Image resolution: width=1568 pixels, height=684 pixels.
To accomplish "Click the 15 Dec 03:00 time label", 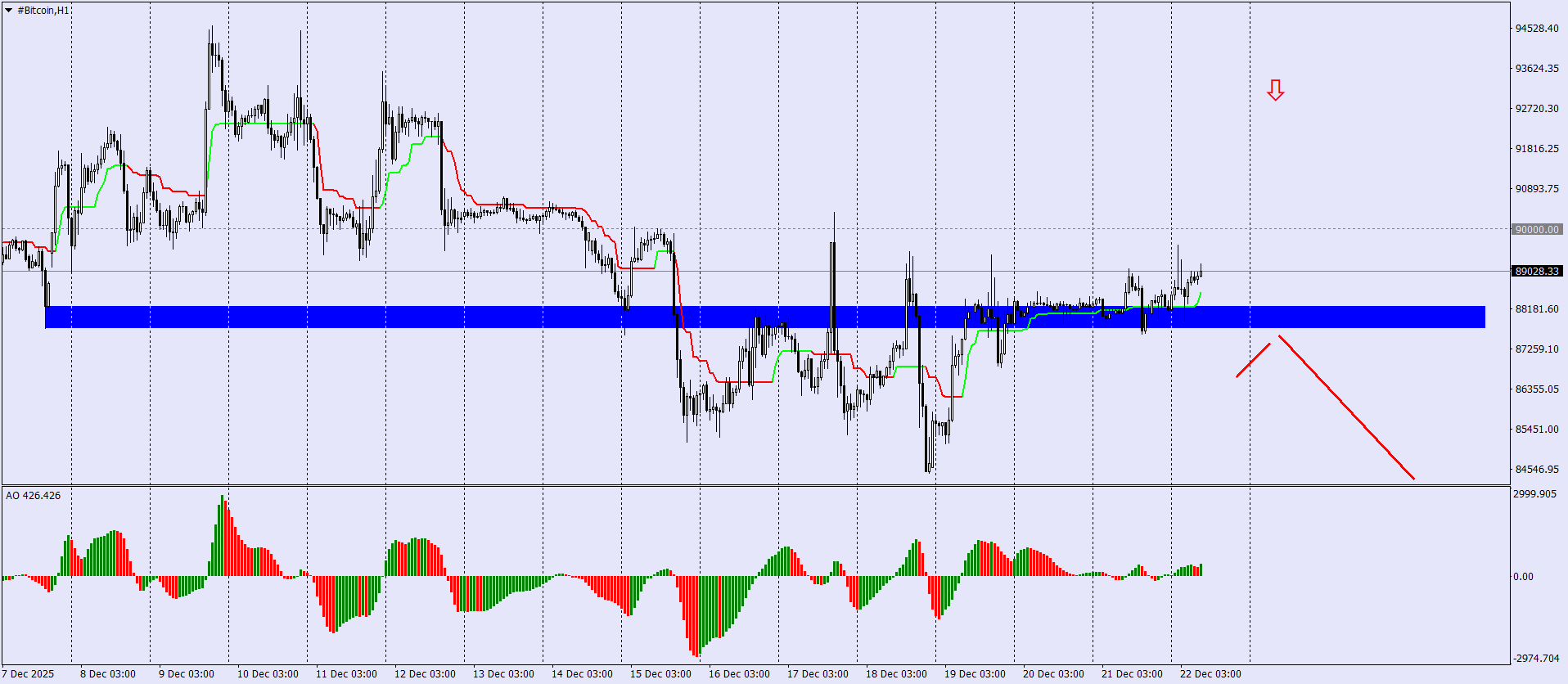I will (660, 674).
